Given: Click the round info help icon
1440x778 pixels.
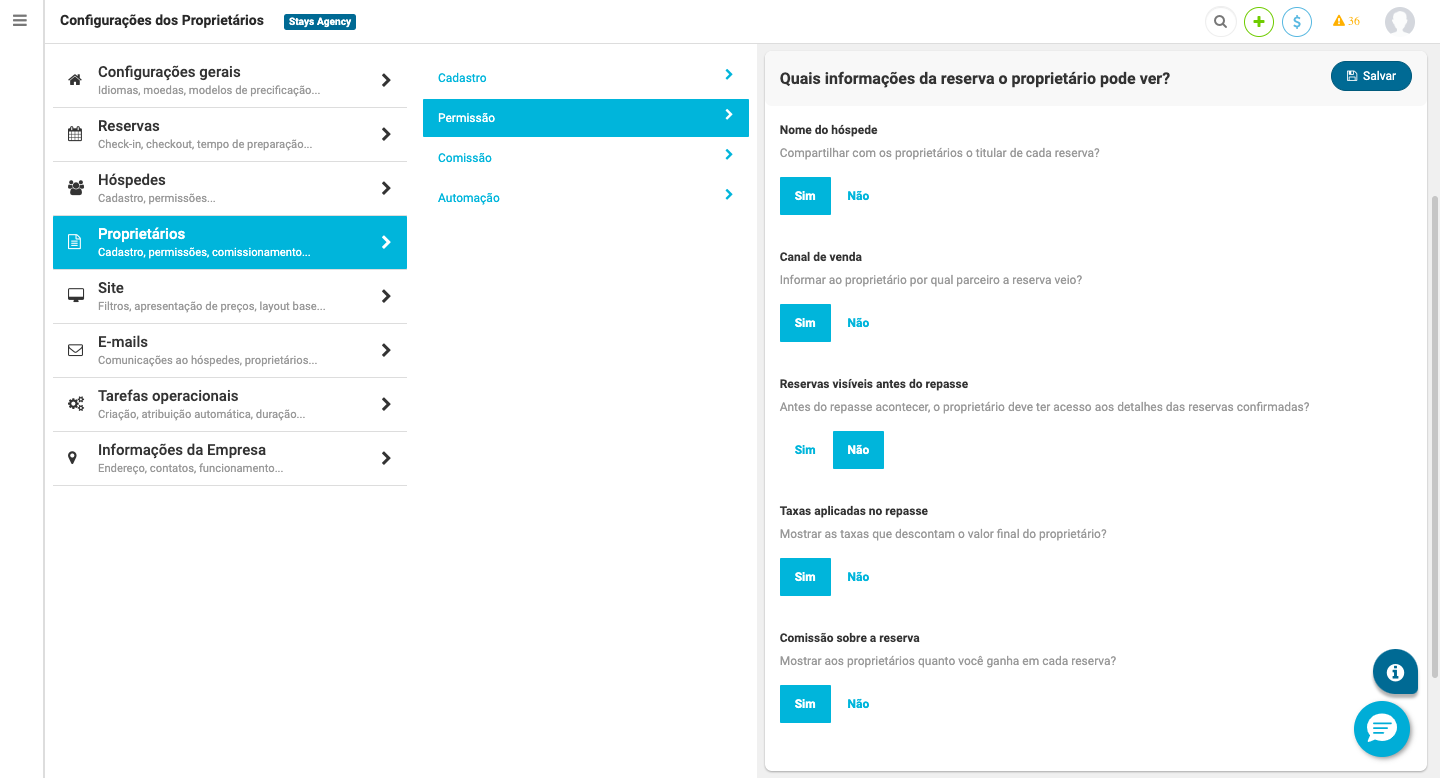Looking at the screenshot, I should click(1395, 672).
